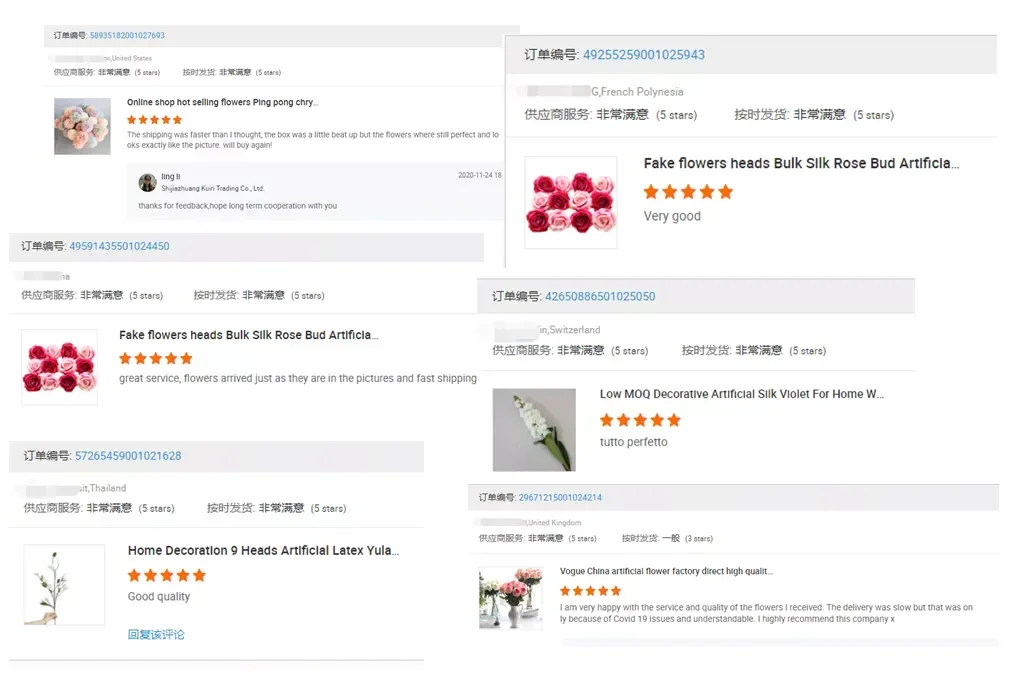The height and width of the screenshot is (689, 1010).
Task: Click the star rating above the 'great service' review
Action: point(155,358)
